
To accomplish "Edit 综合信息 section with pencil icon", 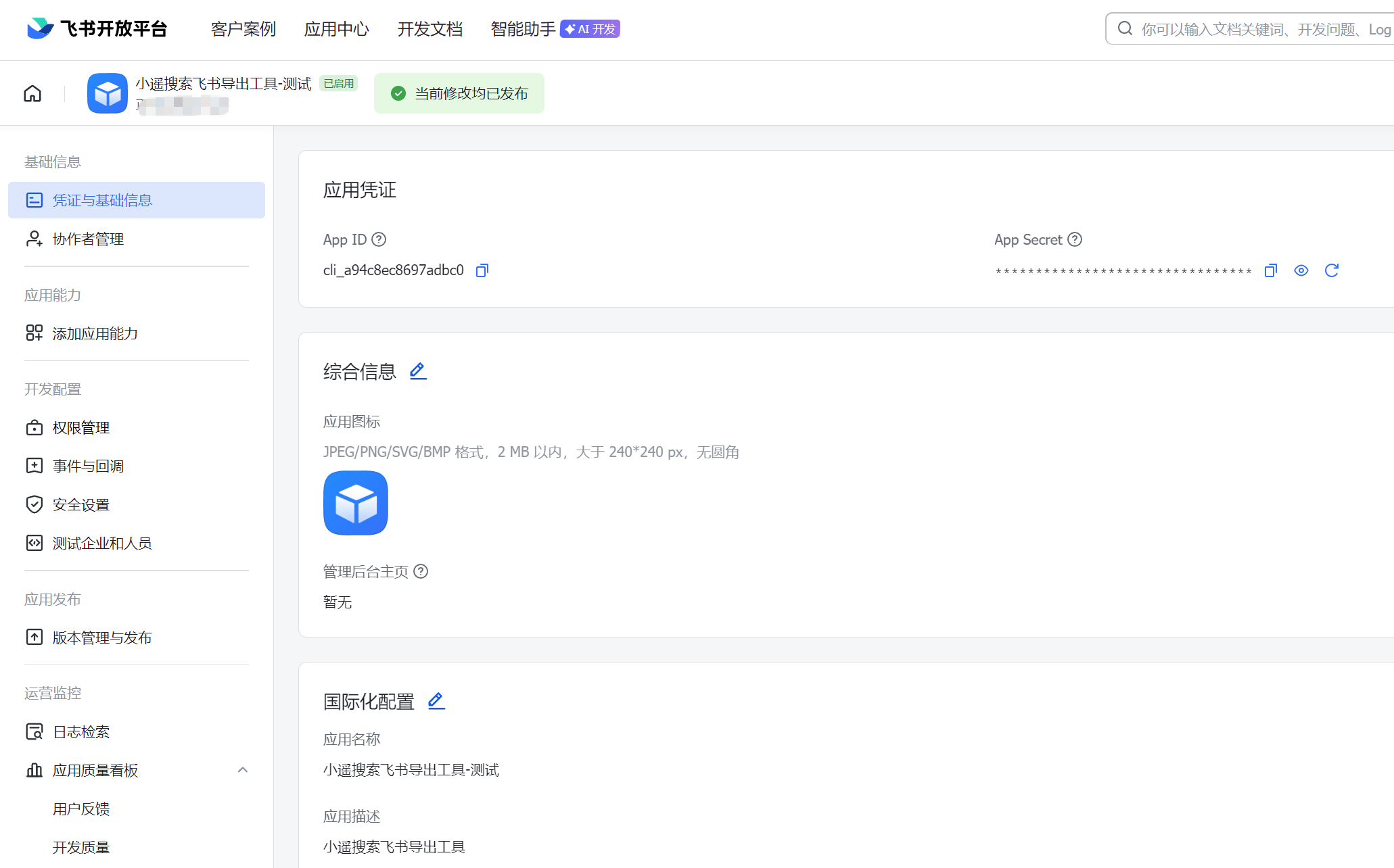I will [x=418, y=371].
